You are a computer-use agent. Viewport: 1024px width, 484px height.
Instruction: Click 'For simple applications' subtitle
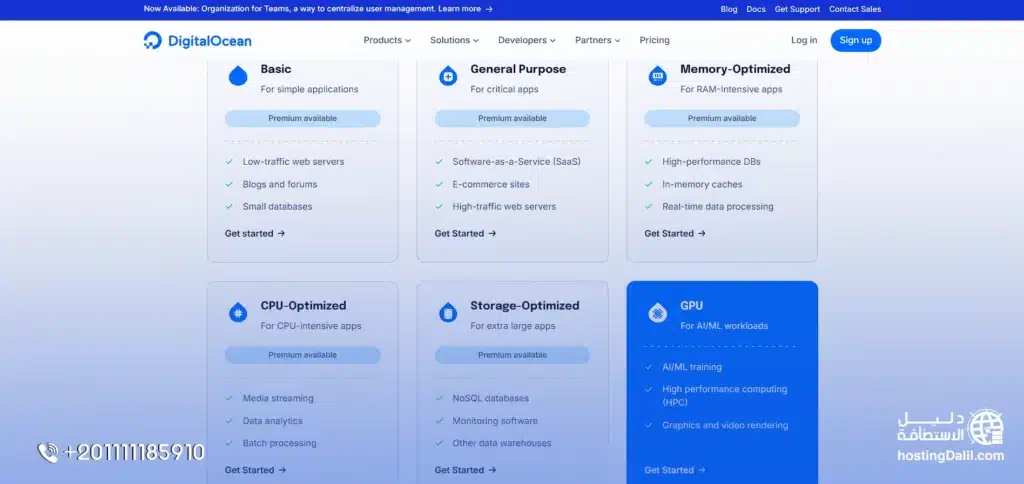pos(310,89)
